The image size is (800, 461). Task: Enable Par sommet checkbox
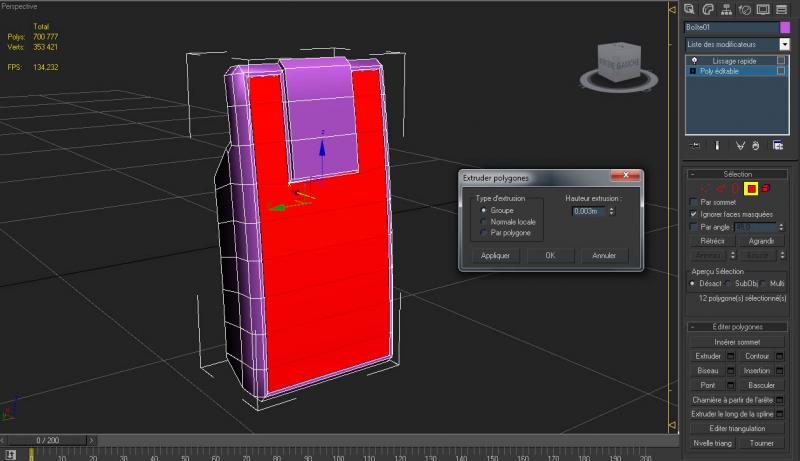tap(693, 202)
